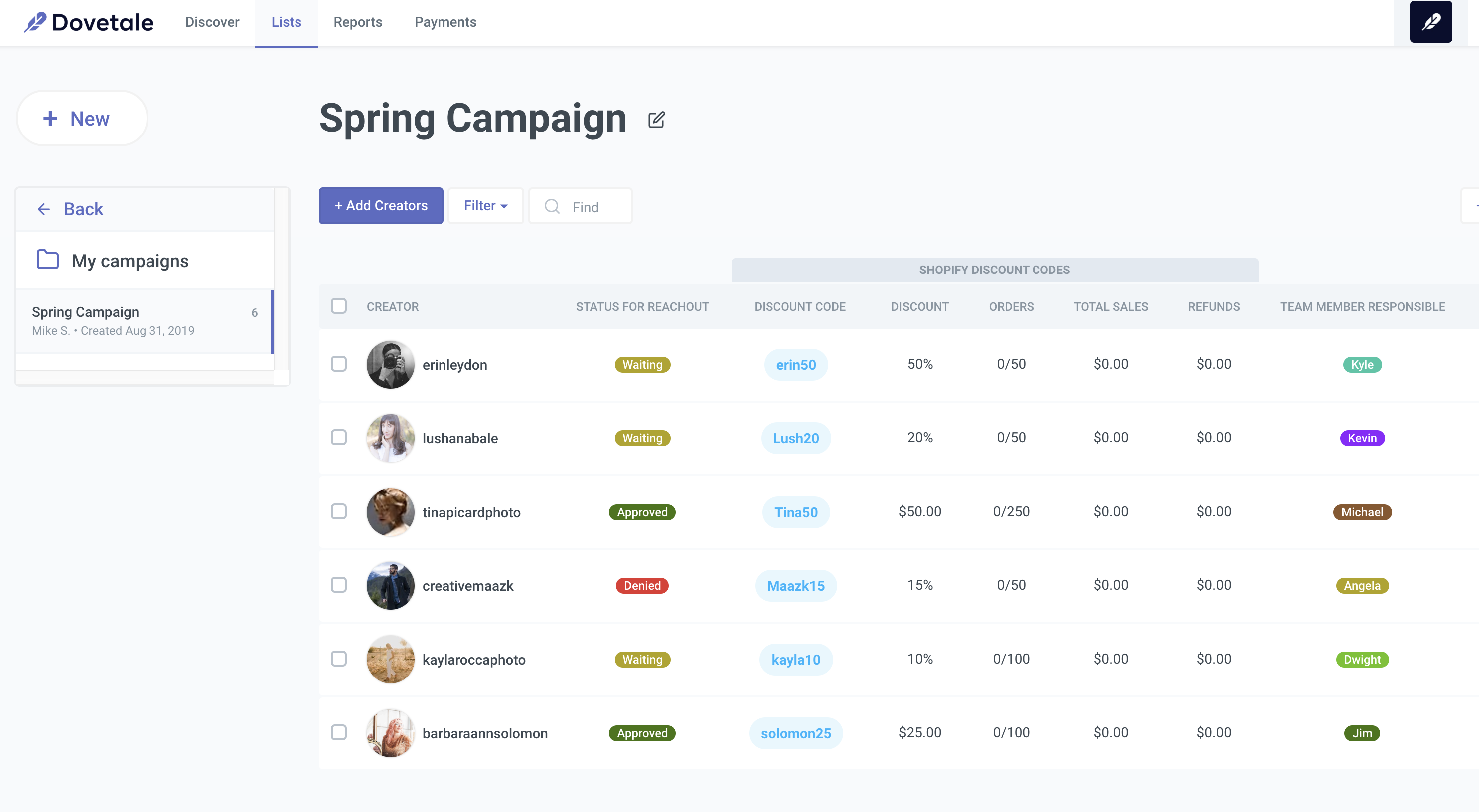The height and width of the screenshot is (812, 1479).
Task: Click the Denied red status label
Action: pyautogui.click(x=642, y=585)
